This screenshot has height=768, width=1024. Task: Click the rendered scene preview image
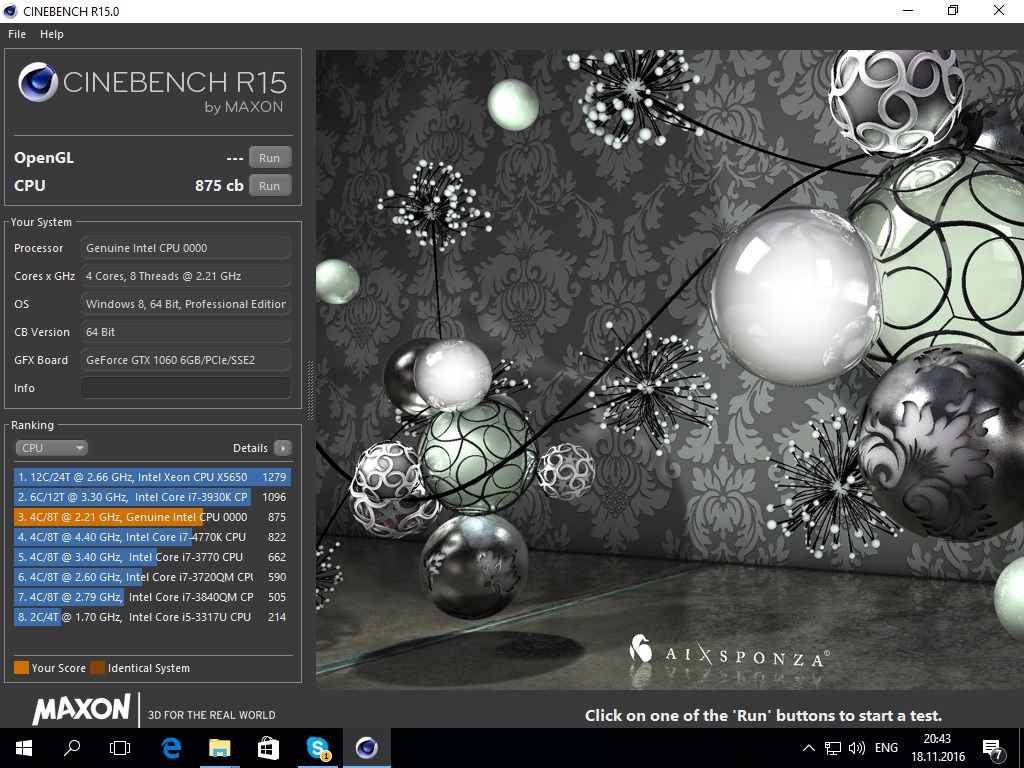pyautogui.click(x=670, y=369)
